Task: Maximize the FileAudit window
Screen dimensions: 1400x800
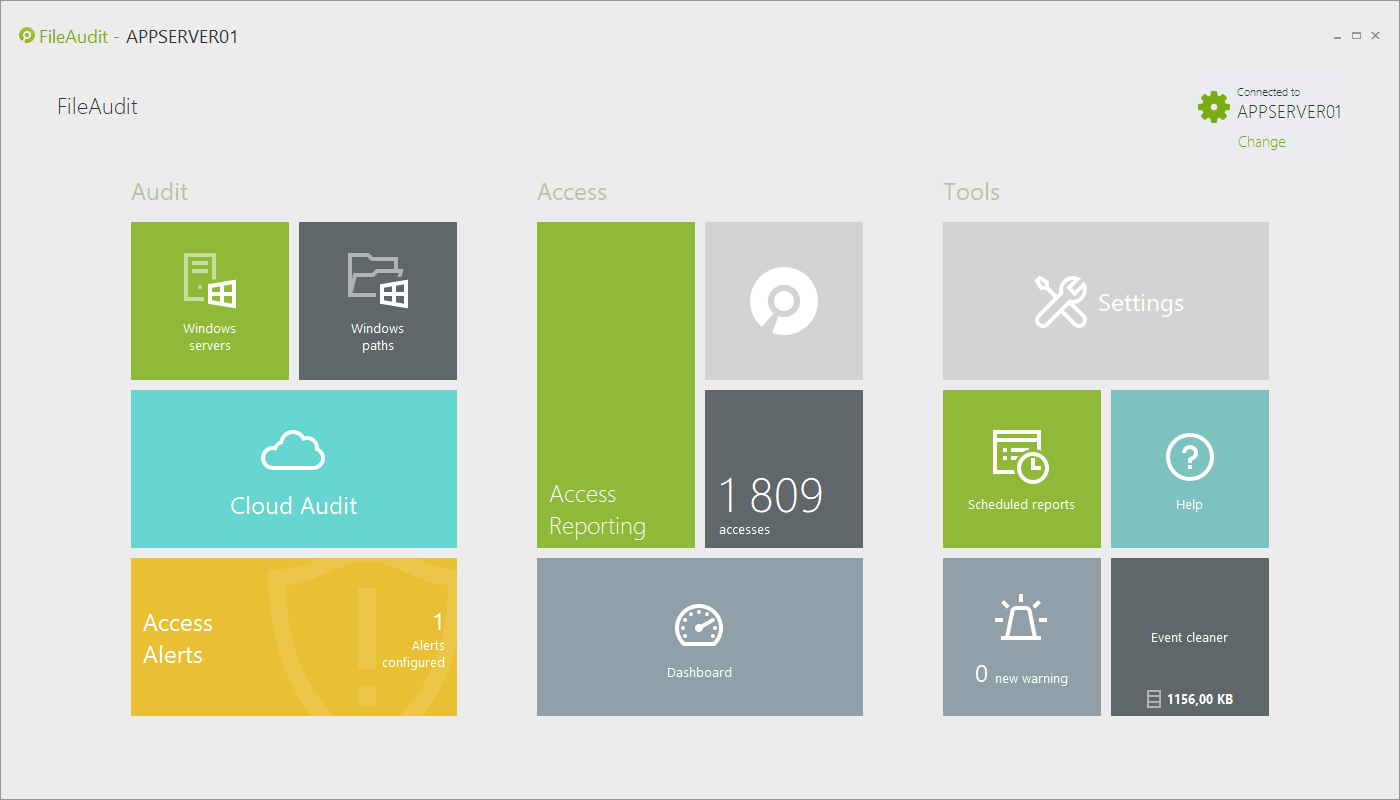Action: [1356, 36]
